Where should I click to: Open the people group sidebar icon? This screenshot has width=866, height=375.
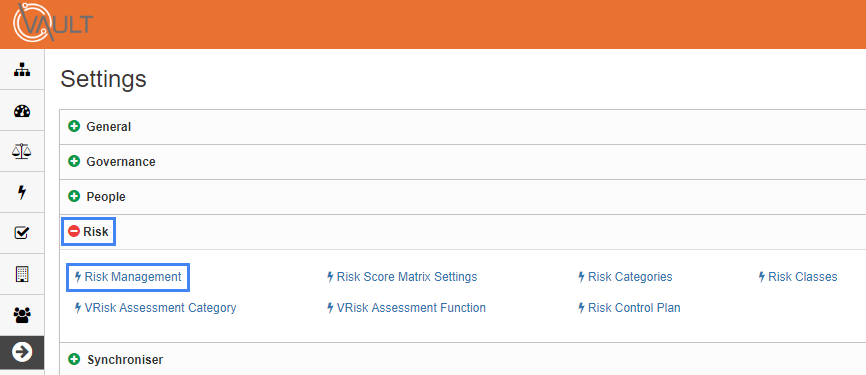click(x=22, y=315)
